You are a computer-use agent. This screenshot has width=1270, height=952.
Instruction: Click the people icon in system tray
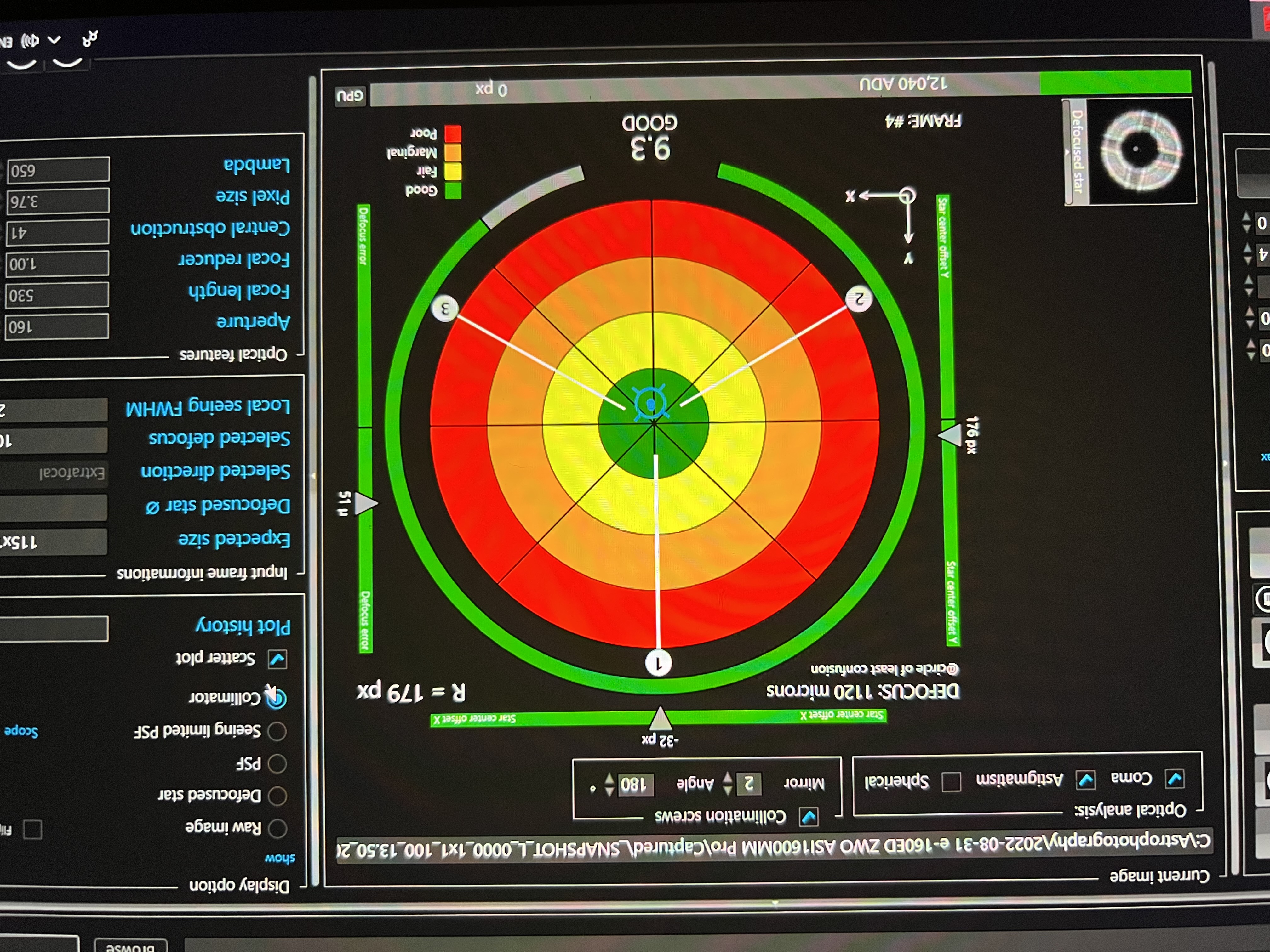[90, 38]
